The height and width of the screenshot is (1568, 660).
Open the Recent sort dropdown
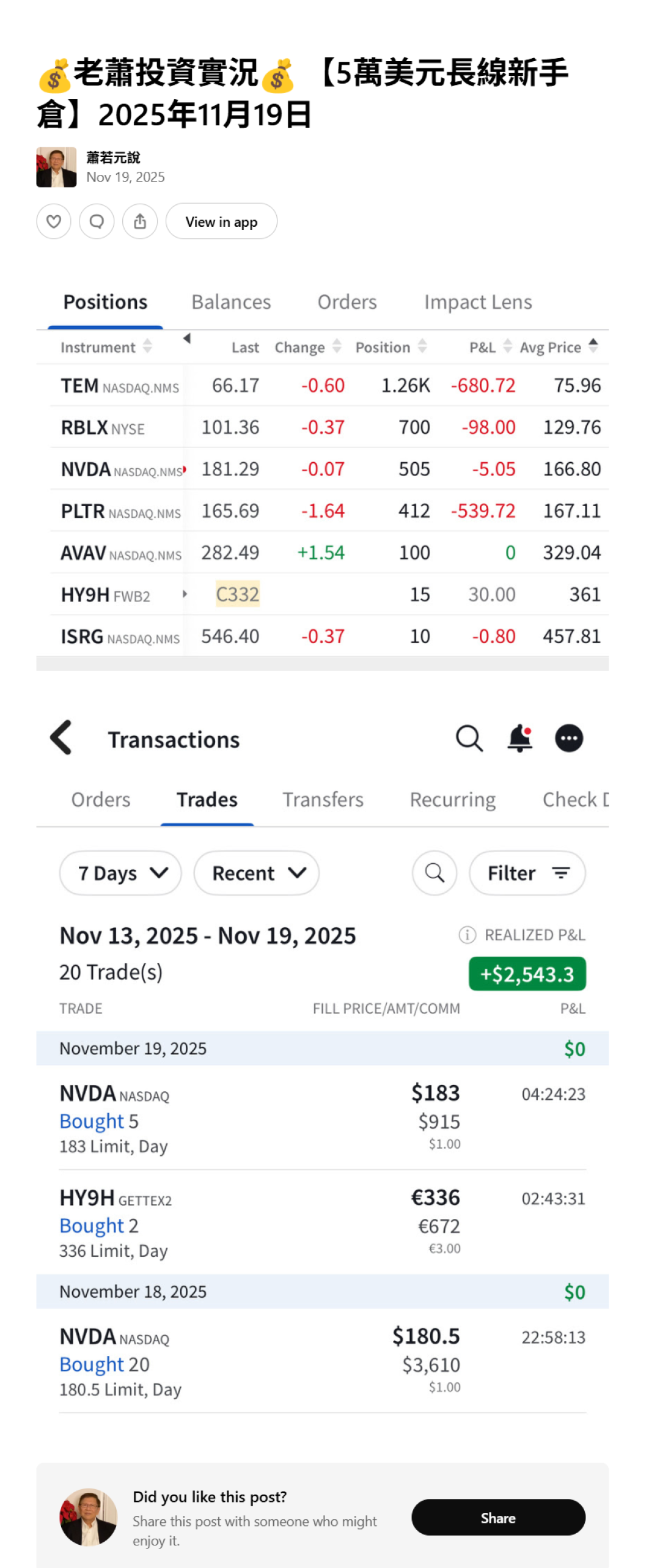pyautogui.click(x=256, y=872)
